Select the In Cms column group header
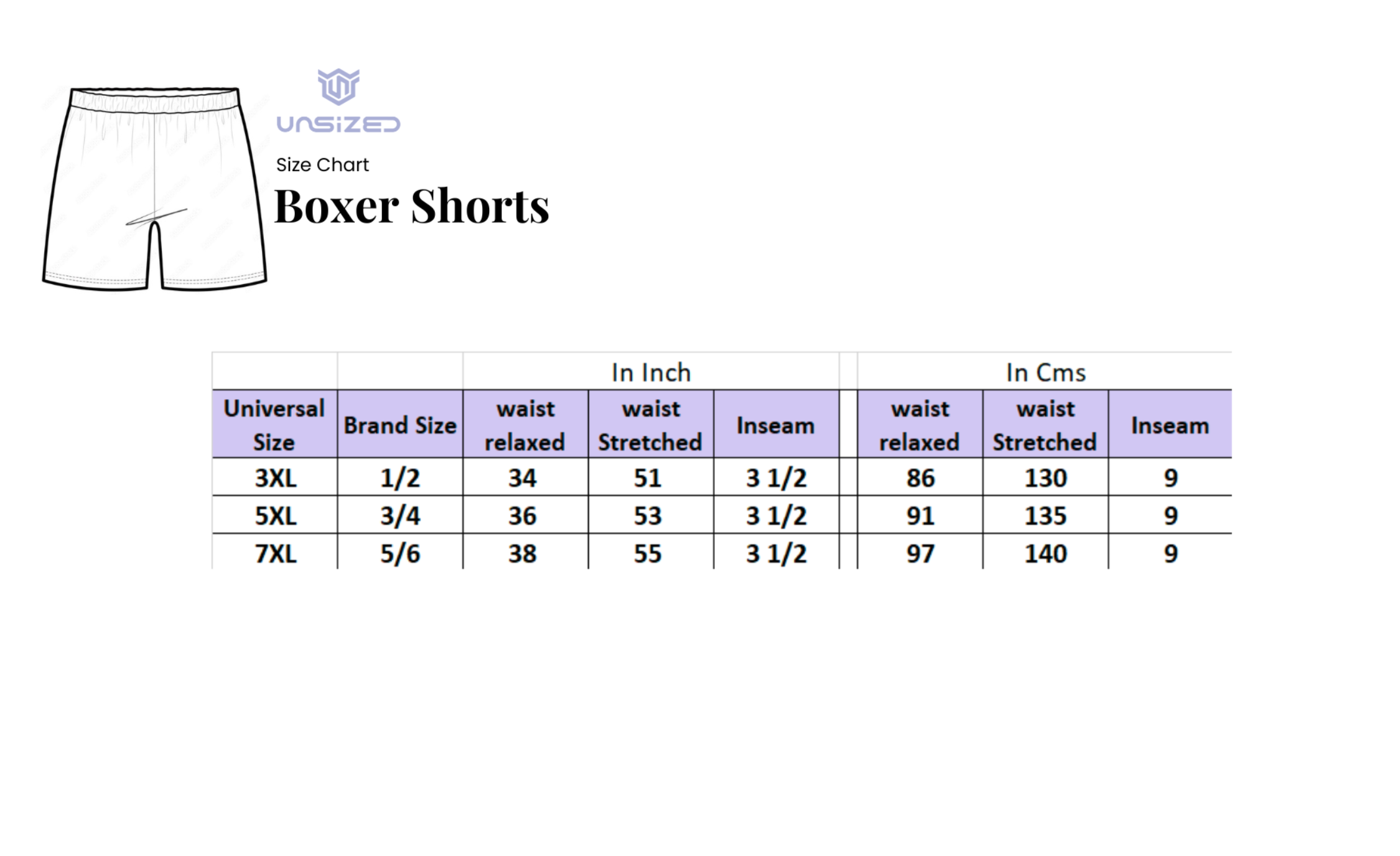 [1045, 372]
